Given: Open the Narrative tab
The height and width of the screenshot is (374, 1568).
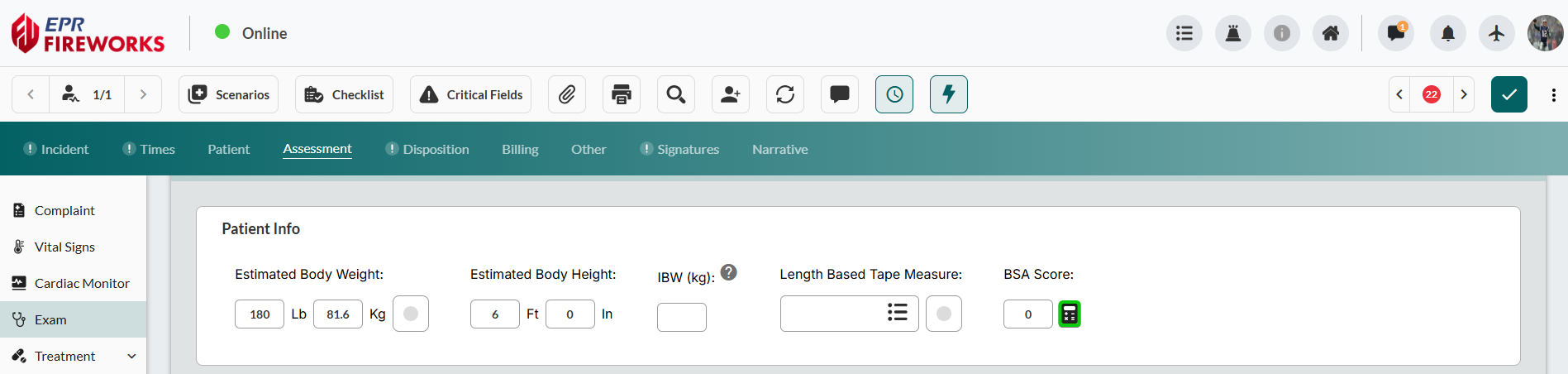Looking at the screenshot, I should tap(780, 149).
